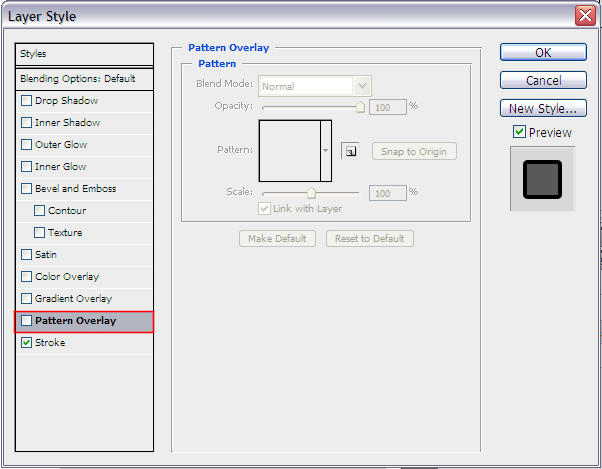Click the create new preset from pattern icon
The width and height of the screenshot is (602, 469).
coord(350,151)
